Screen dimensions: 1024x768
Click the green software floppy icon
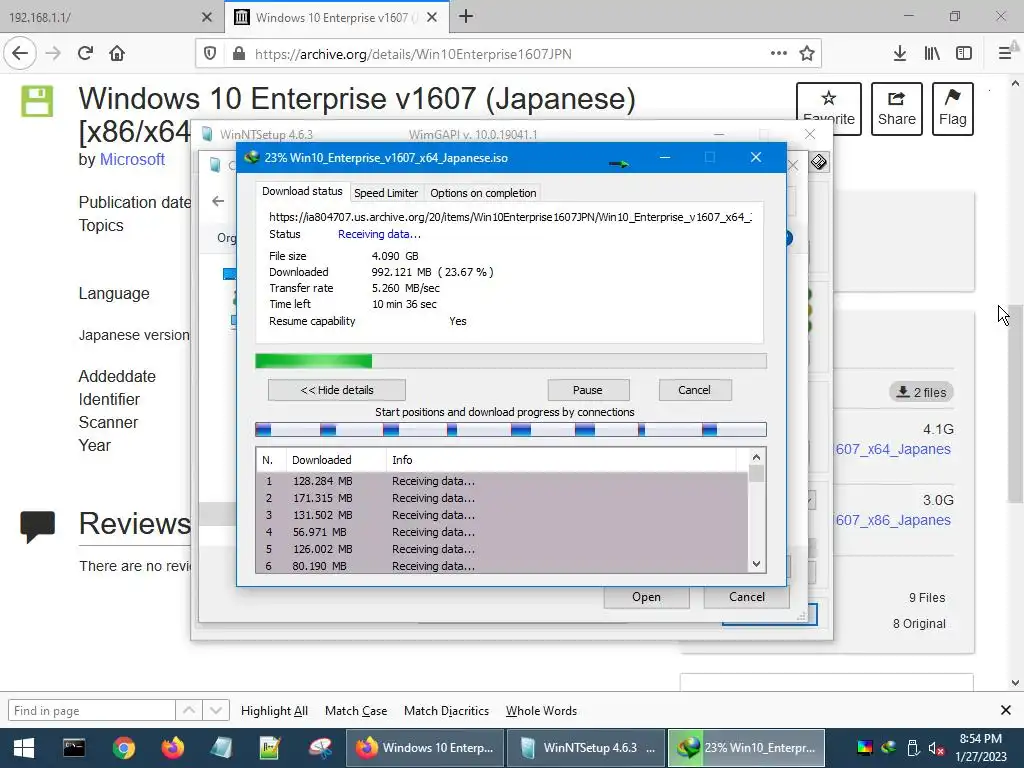(37, 101)
